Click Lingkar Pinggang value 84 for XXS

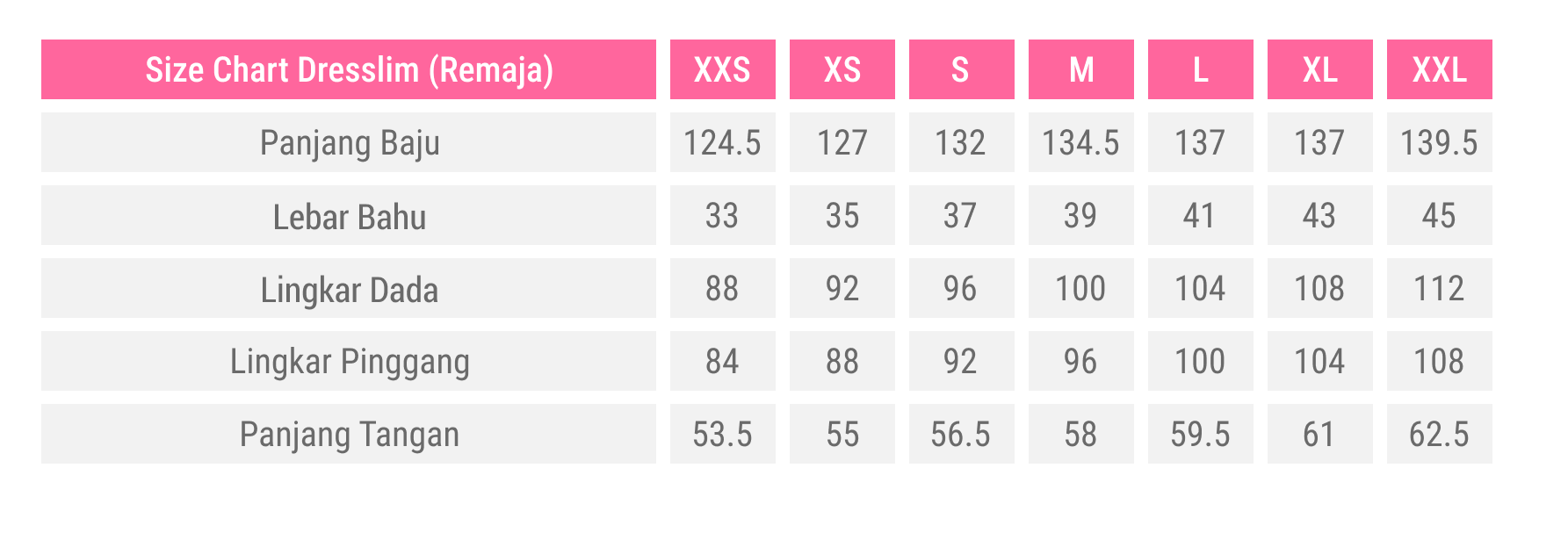point(722,361)
